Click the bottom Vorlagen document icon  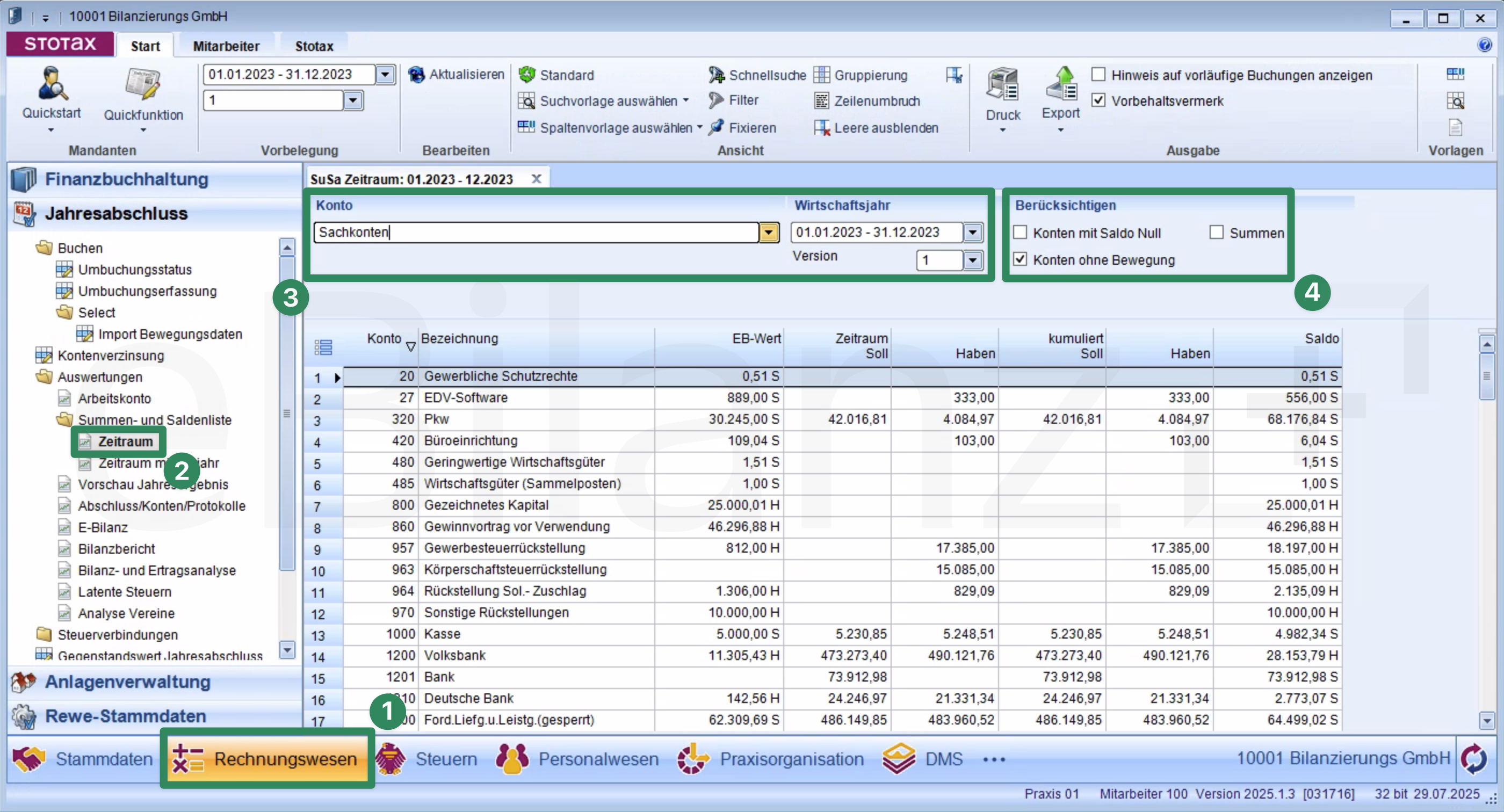click(1455, 127)
